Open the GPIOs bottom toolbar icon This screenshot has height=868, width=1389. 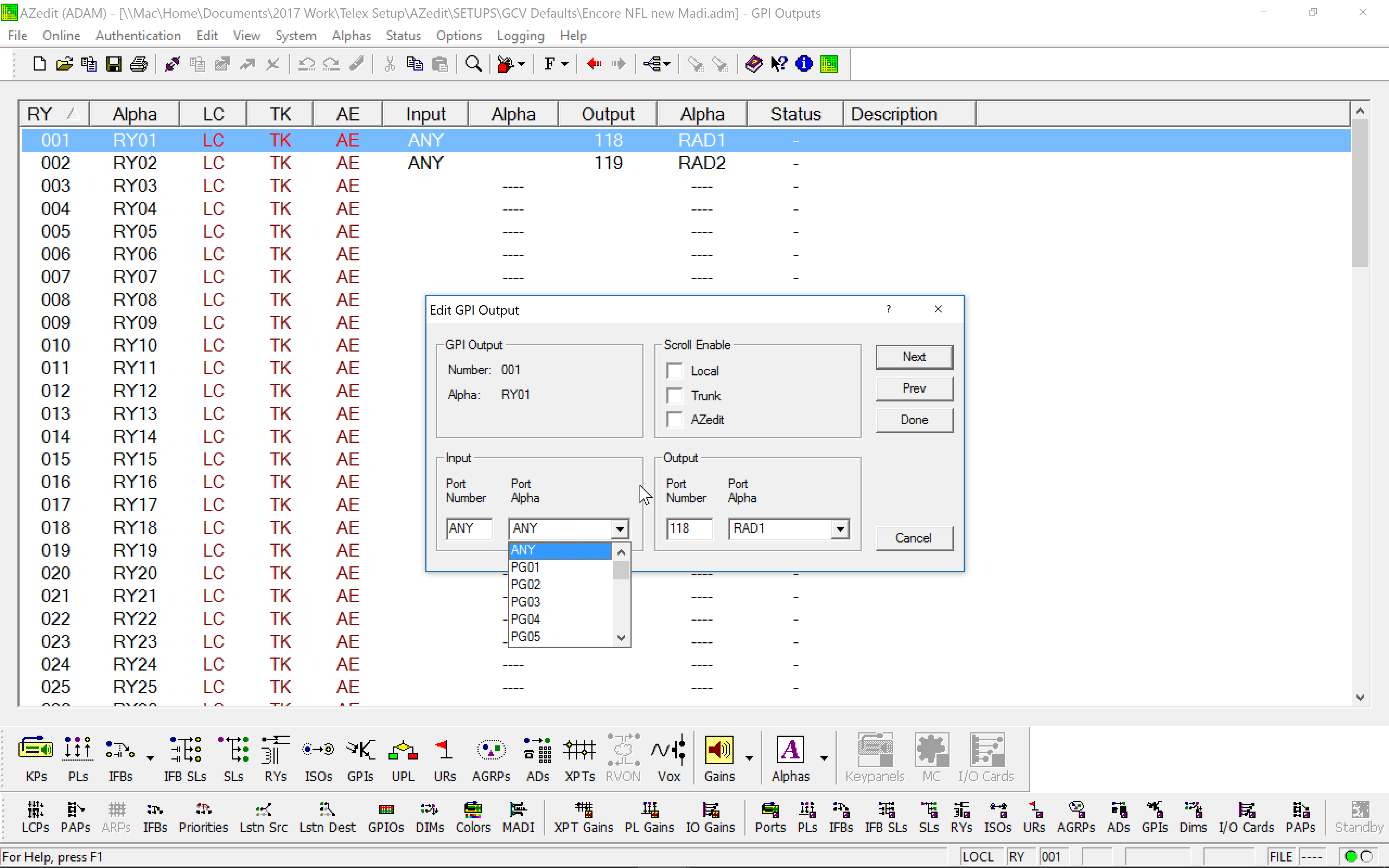click(x=386, y=817)
